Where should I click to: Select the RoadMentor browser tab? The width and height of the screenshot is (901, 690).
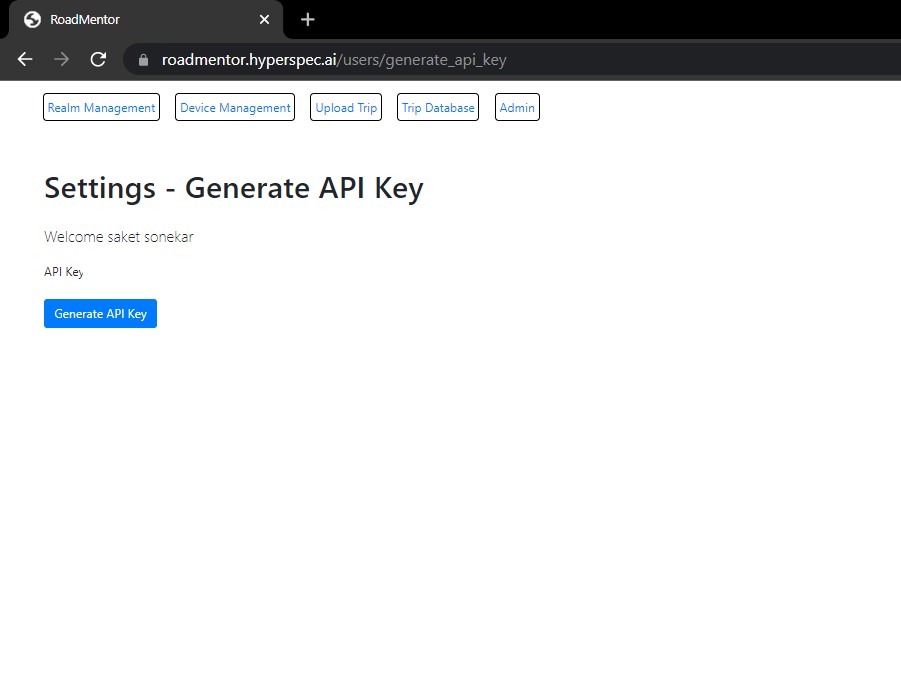(147, 20)
